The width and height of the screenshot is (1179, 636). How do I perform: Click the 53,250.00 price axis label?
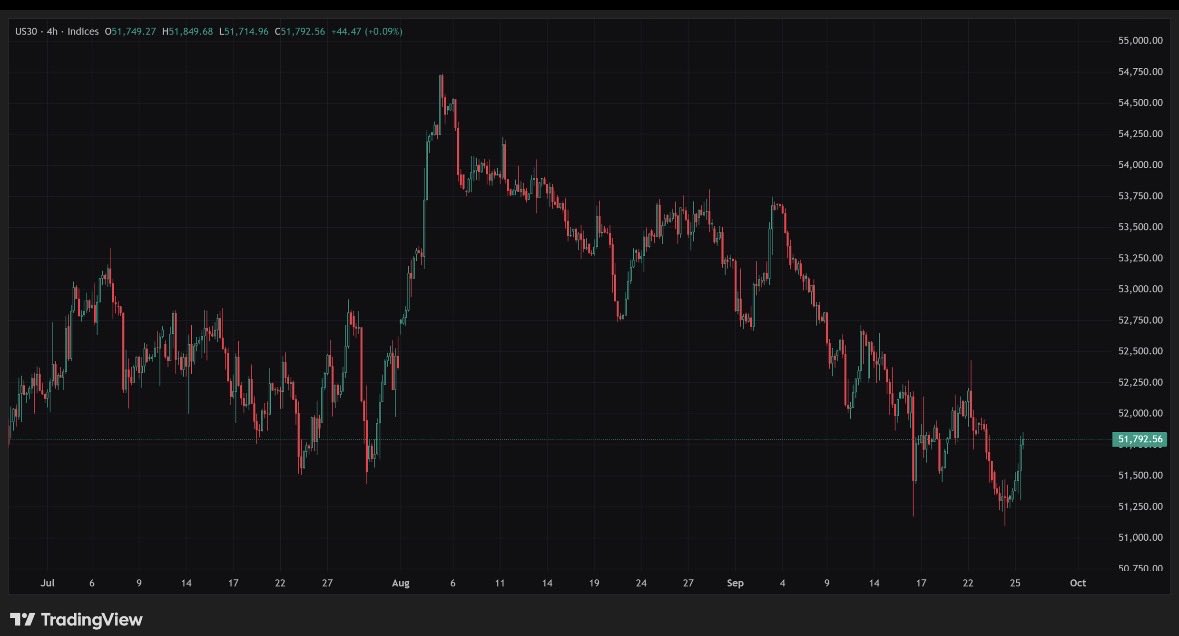point(1141,258)
